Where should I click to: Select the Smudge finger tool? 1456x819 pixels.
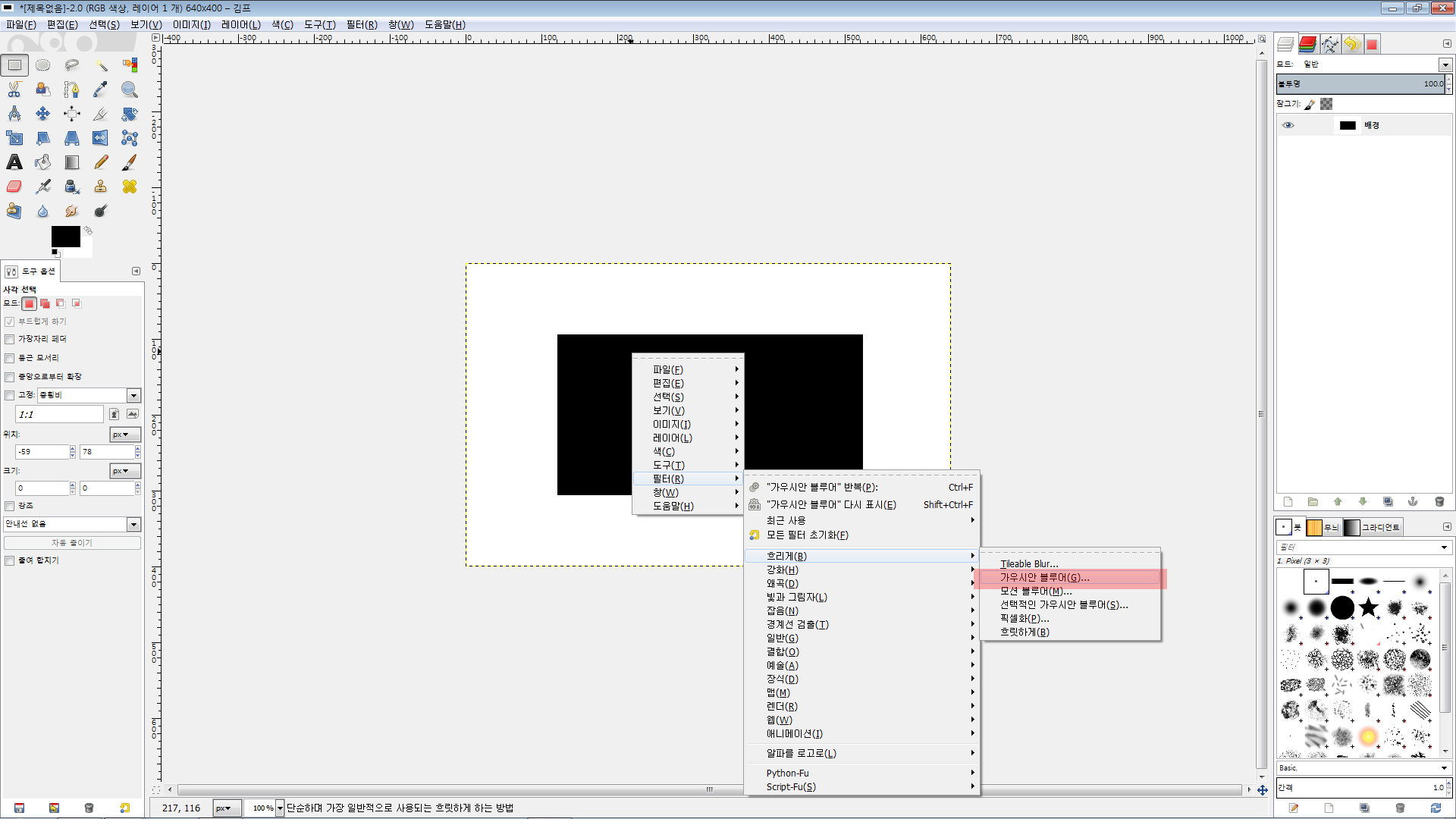(72, 211)
